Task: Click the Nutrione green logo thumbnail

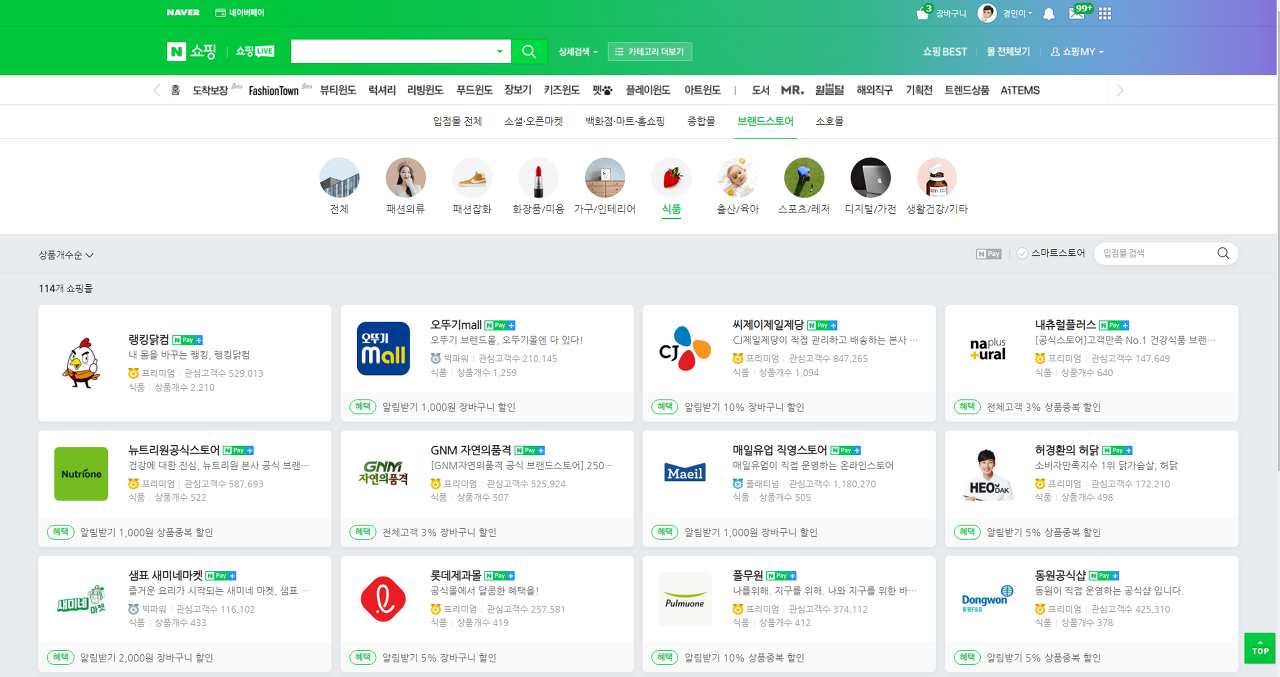Action: tap(81, 473)
